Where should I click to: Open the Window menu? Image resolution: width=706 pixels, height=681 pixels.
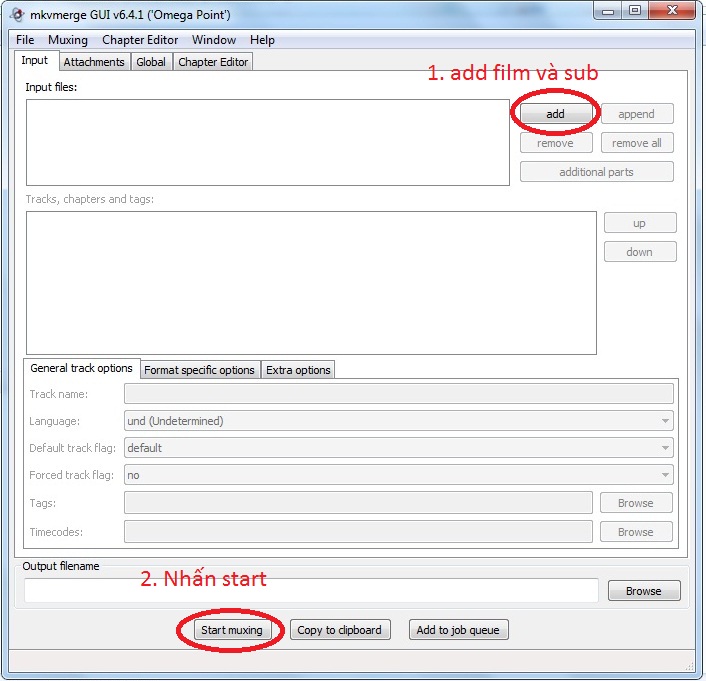click(214, 40)
